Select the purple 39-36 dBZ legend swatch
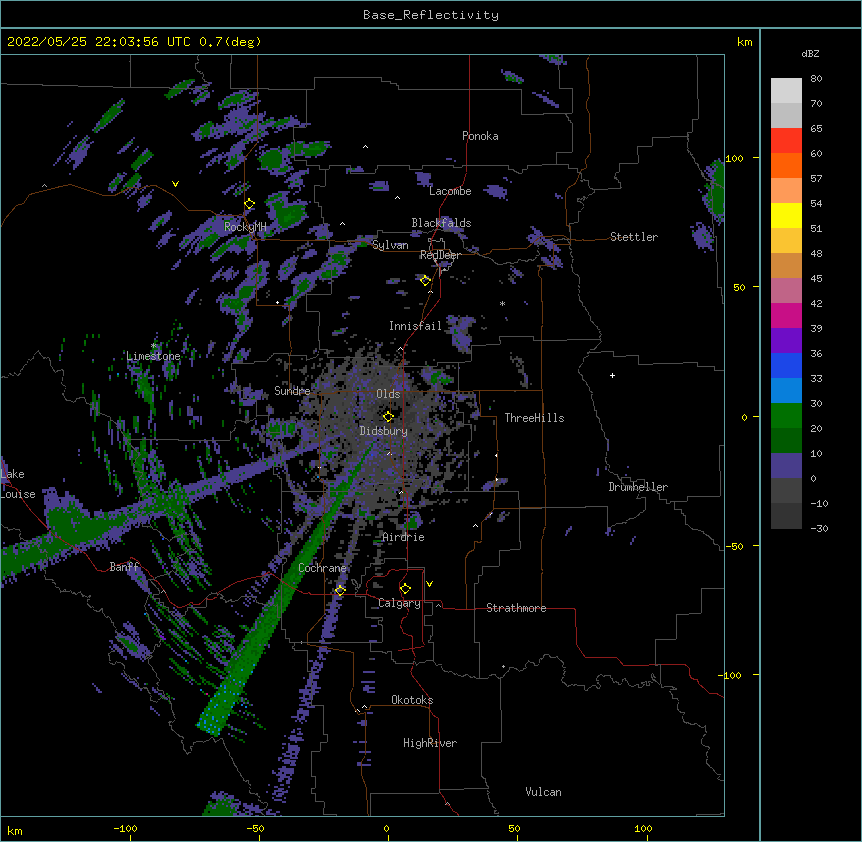 coord(786,340)
